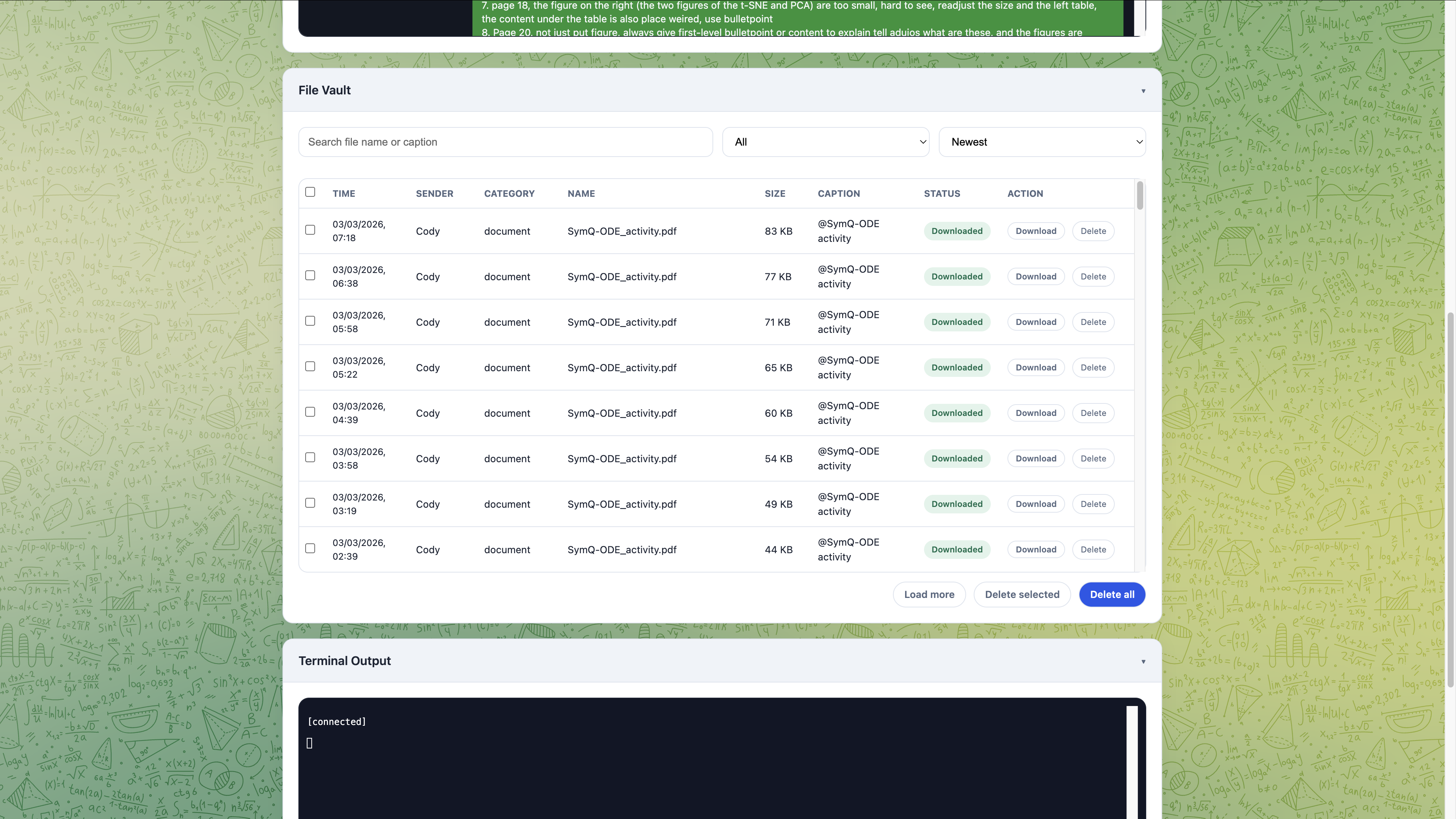
Task: Click the terminal cursor prompt area
Action: tap(309, 743)
